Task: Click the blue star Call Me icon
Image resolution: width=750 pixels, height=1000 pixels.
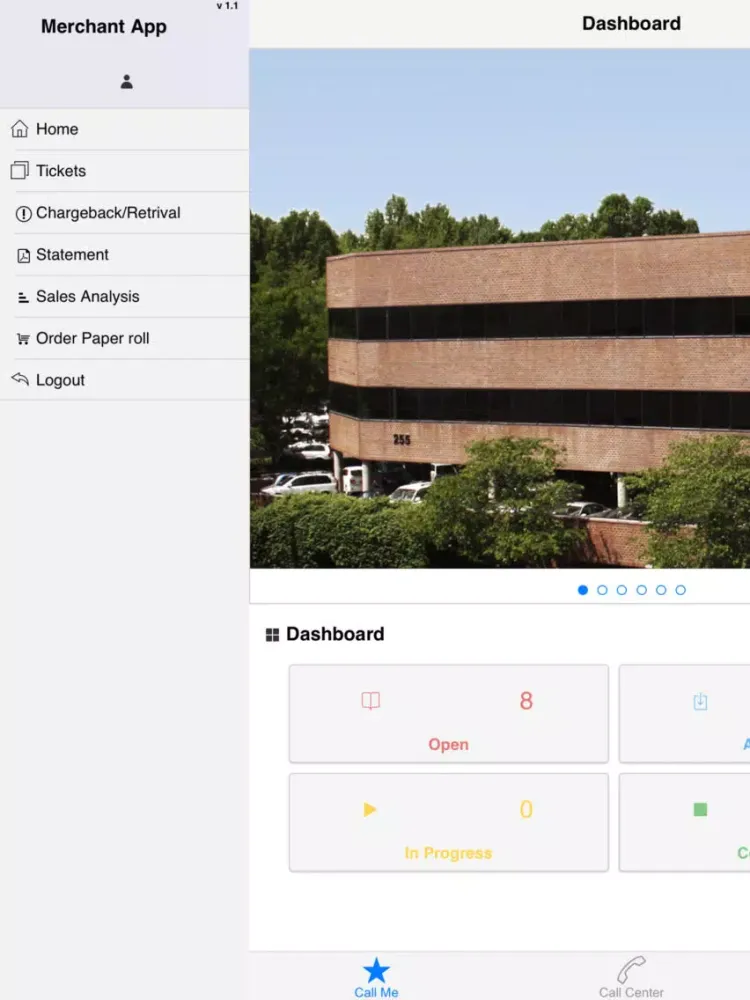Action: click(x=376, y=970)
